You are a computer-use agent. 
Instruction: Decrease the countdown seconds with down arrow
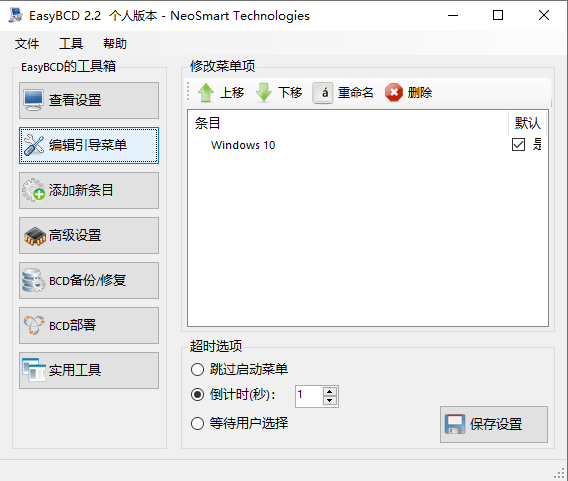pyautogui.click(x=330, y=401)
